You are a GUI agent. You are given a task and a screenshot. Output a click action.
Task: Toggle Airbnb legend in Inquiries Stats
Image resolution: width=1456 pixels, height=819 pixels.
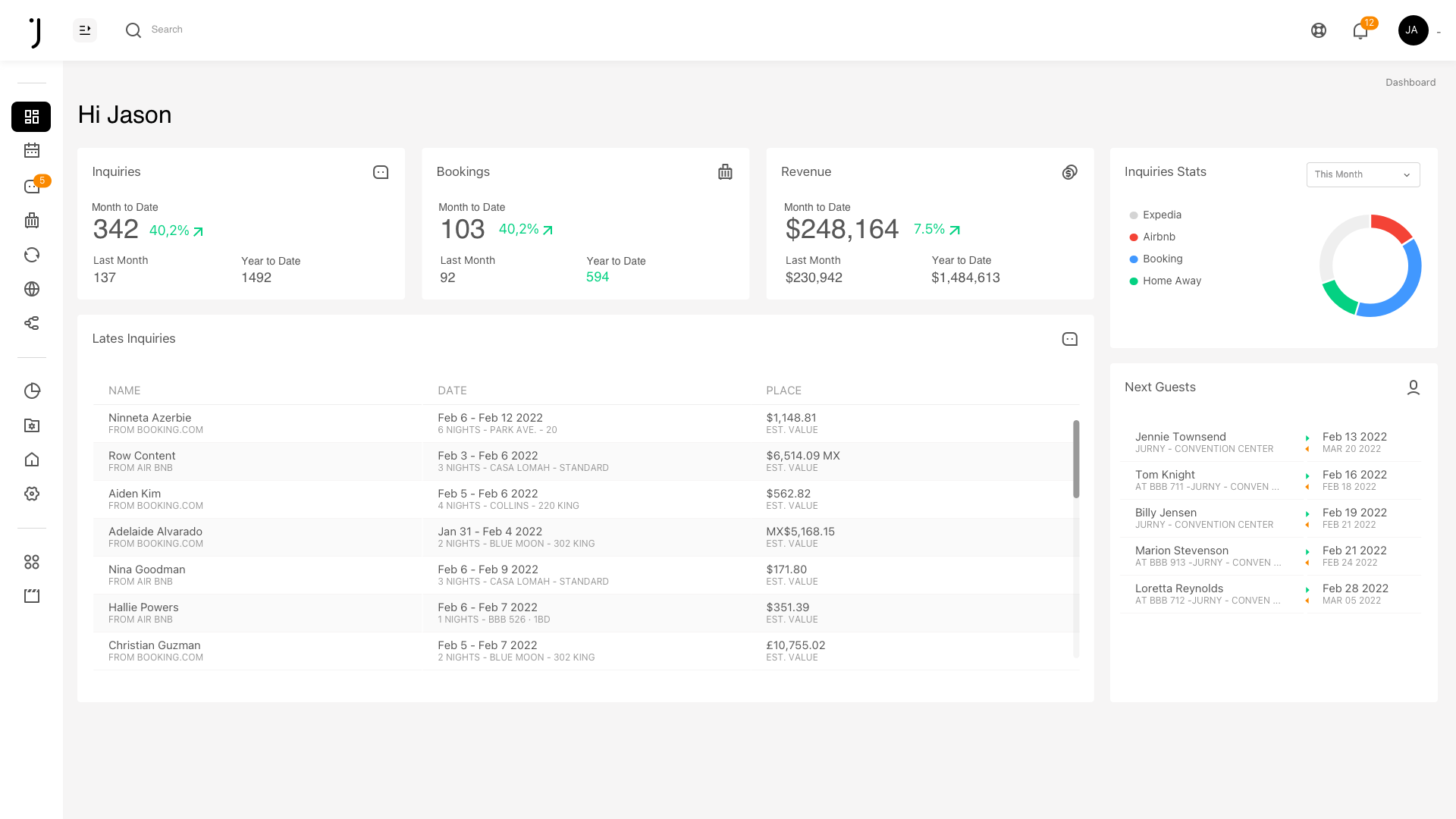click(1158, 237)
